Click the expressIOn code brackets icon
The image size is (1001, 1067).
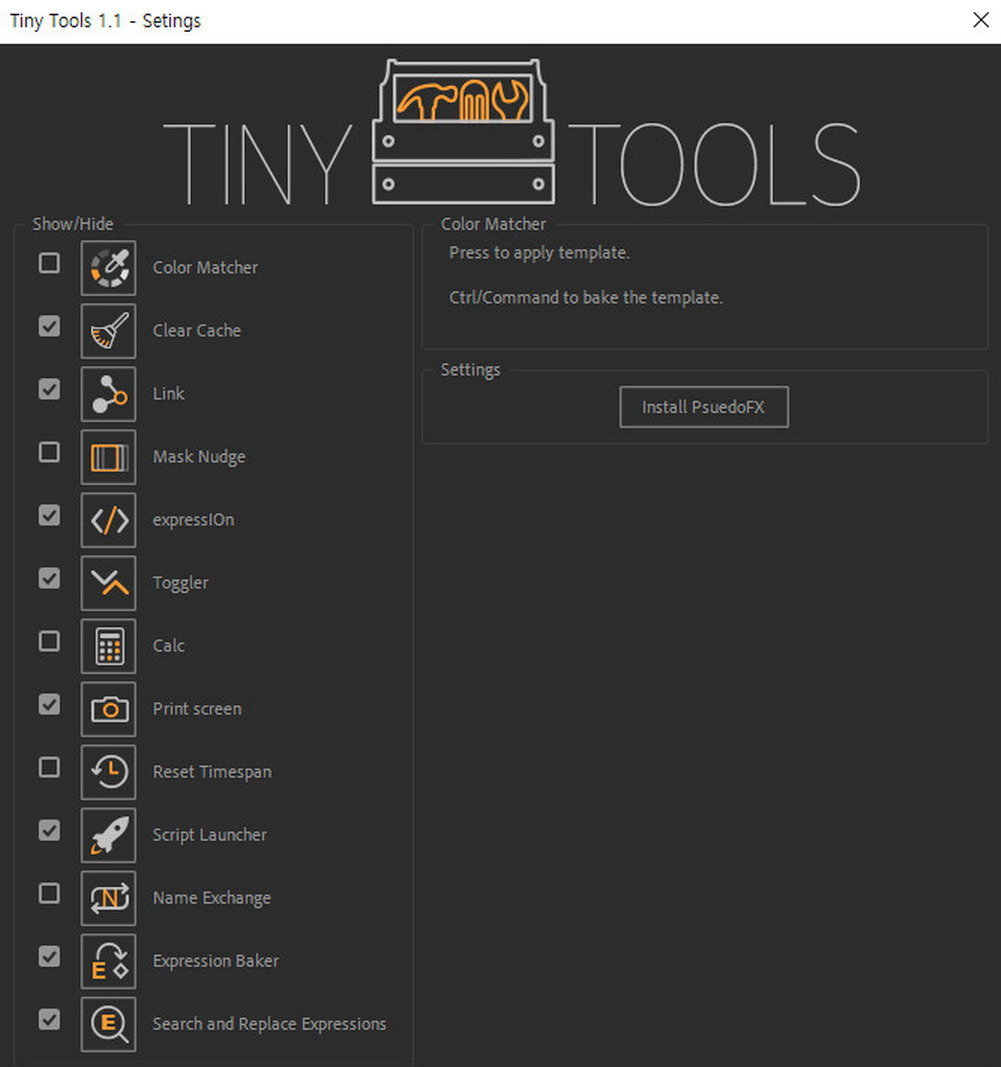[108, 520]
